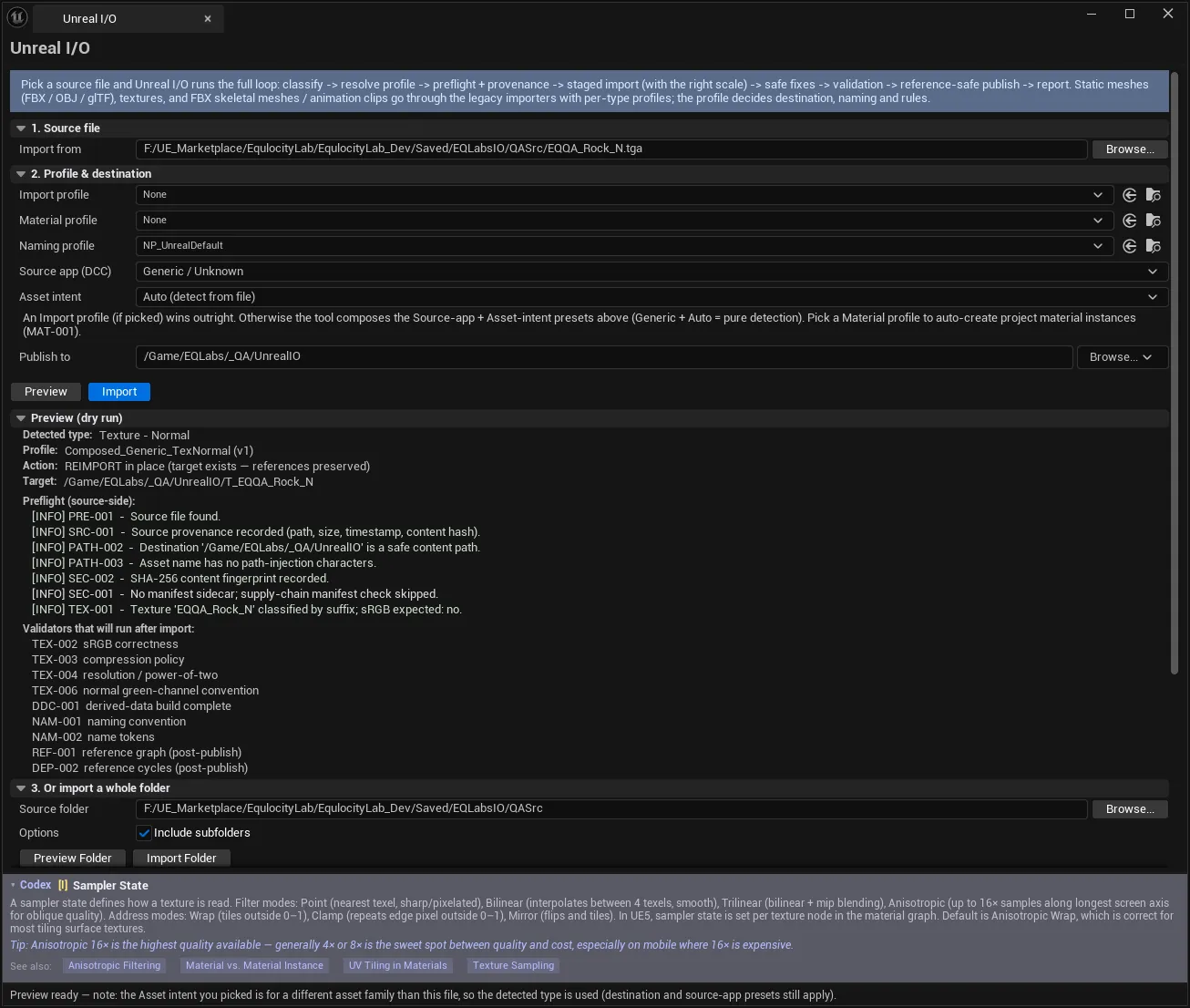Collapse the Codex panel using its small arrow
This screenshot has width=1190, height=1008.
(x=13, y=885)
